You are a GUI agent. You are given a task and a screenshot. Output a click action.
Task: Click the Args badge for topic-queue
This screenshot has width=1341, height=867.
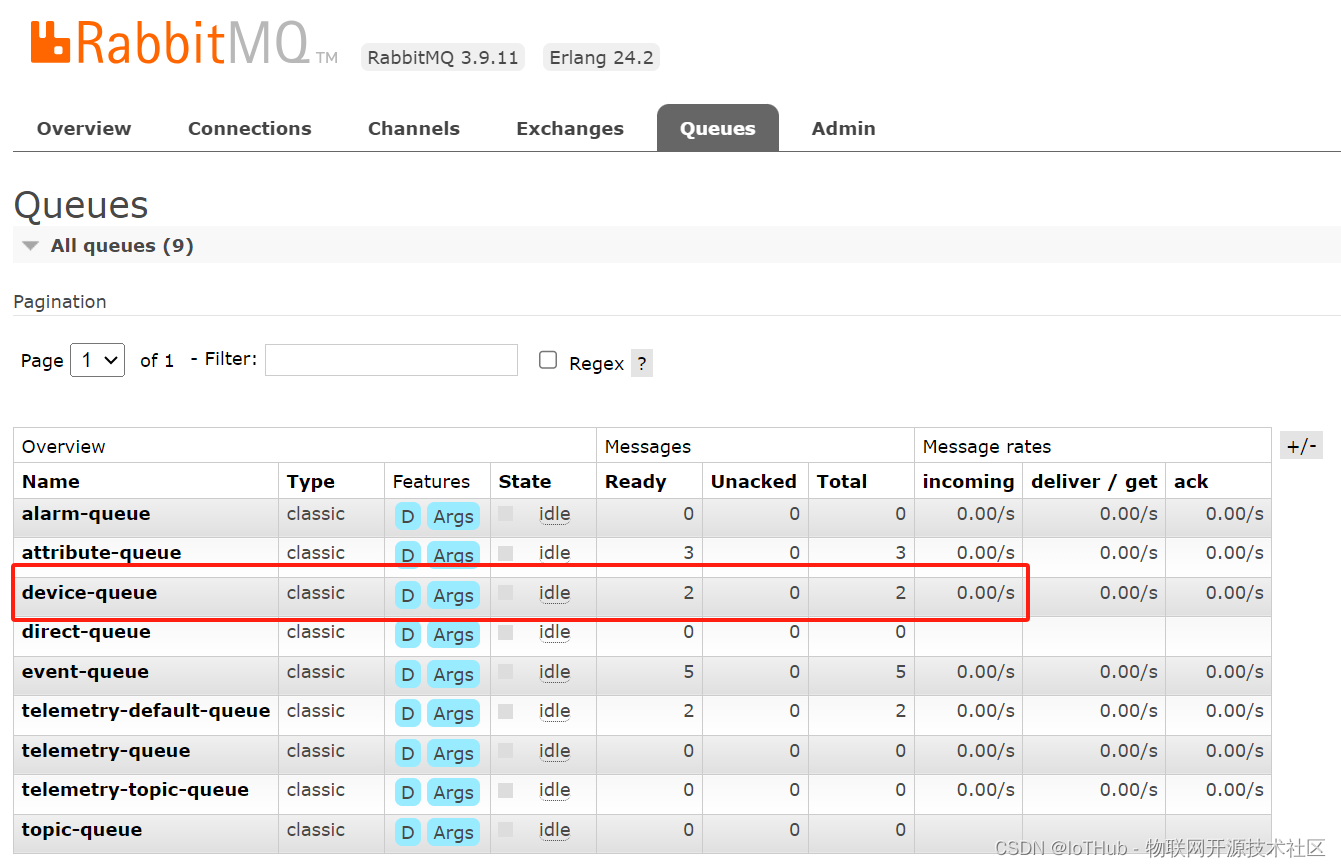(453, 832)
